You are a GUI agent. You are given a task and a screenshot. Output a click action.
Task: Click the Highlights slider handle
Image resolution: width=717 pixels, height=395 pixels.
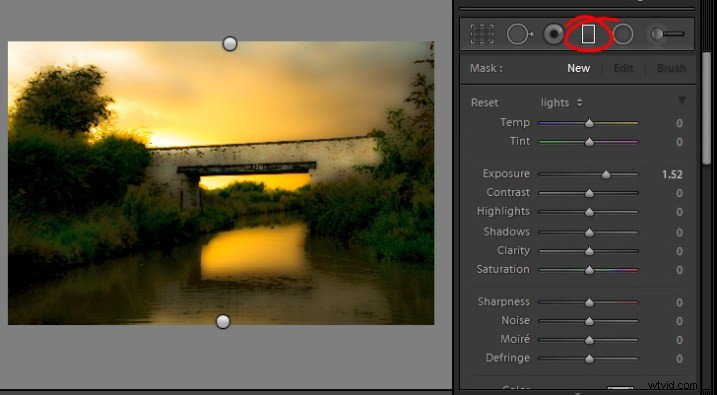click(589, 212)
